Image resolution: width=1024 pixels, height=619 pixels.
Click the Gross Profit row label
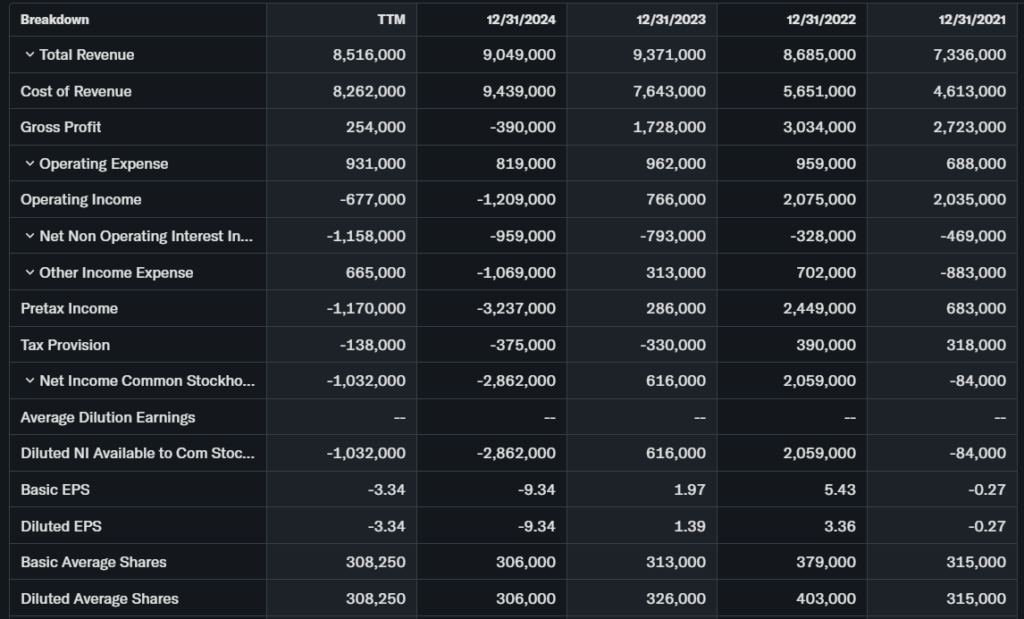[61, 127]
